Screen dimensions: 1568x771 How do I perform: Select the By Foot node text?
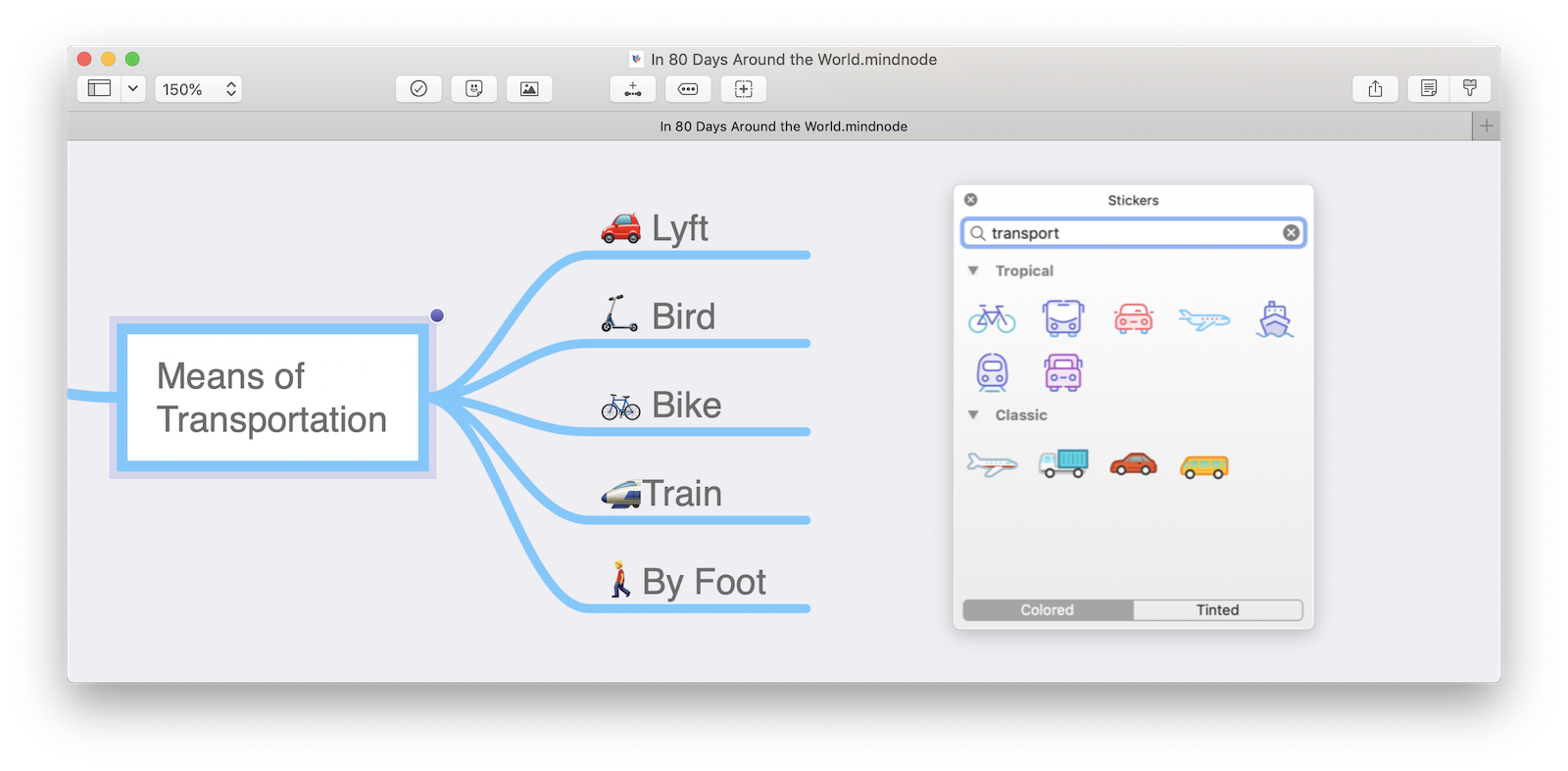[704, 582]
